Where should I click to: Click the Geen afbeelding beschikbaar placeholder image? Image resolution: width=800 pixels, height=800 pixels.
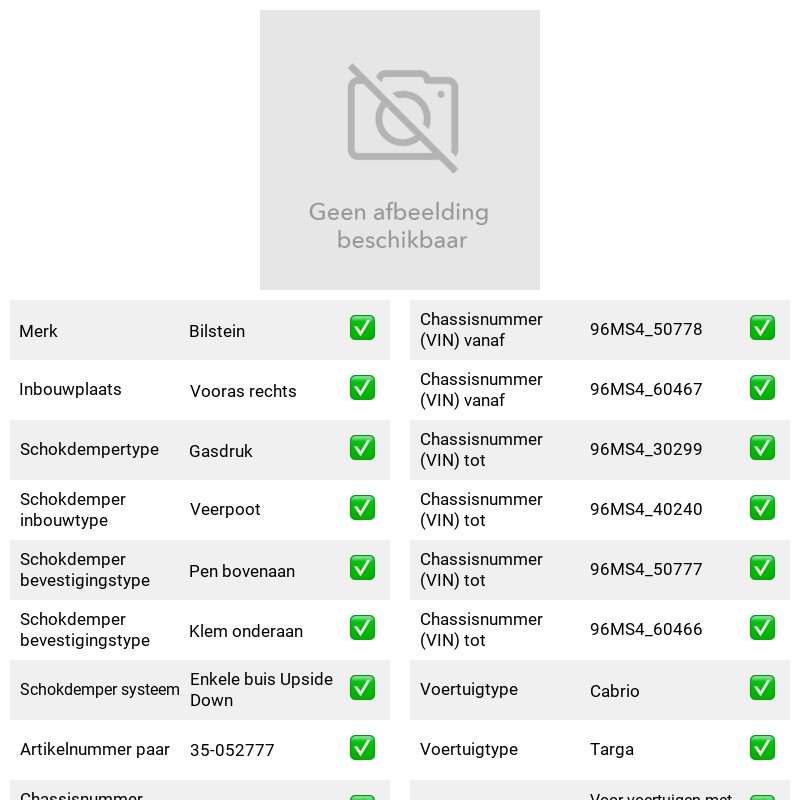tap(400, 150)
